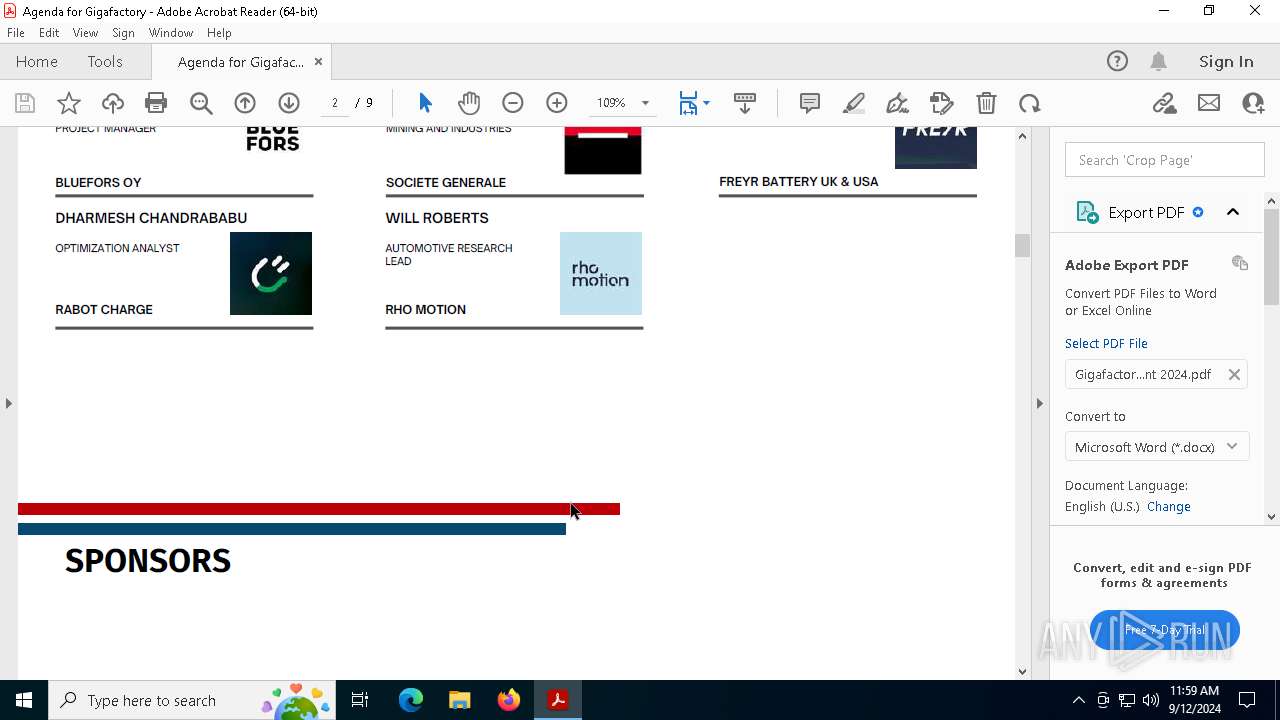This screenshot has width=1280, height=720.
Task: Click the scrolling mode icon
Action: pyautogui.click(x=745, y=103)
